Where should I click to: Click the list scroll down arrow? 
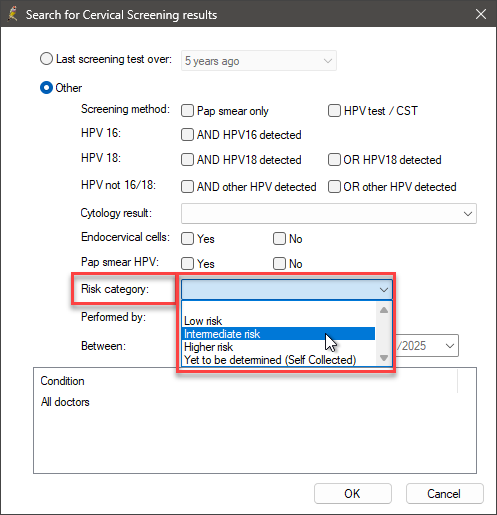click(x=384, y=358)
